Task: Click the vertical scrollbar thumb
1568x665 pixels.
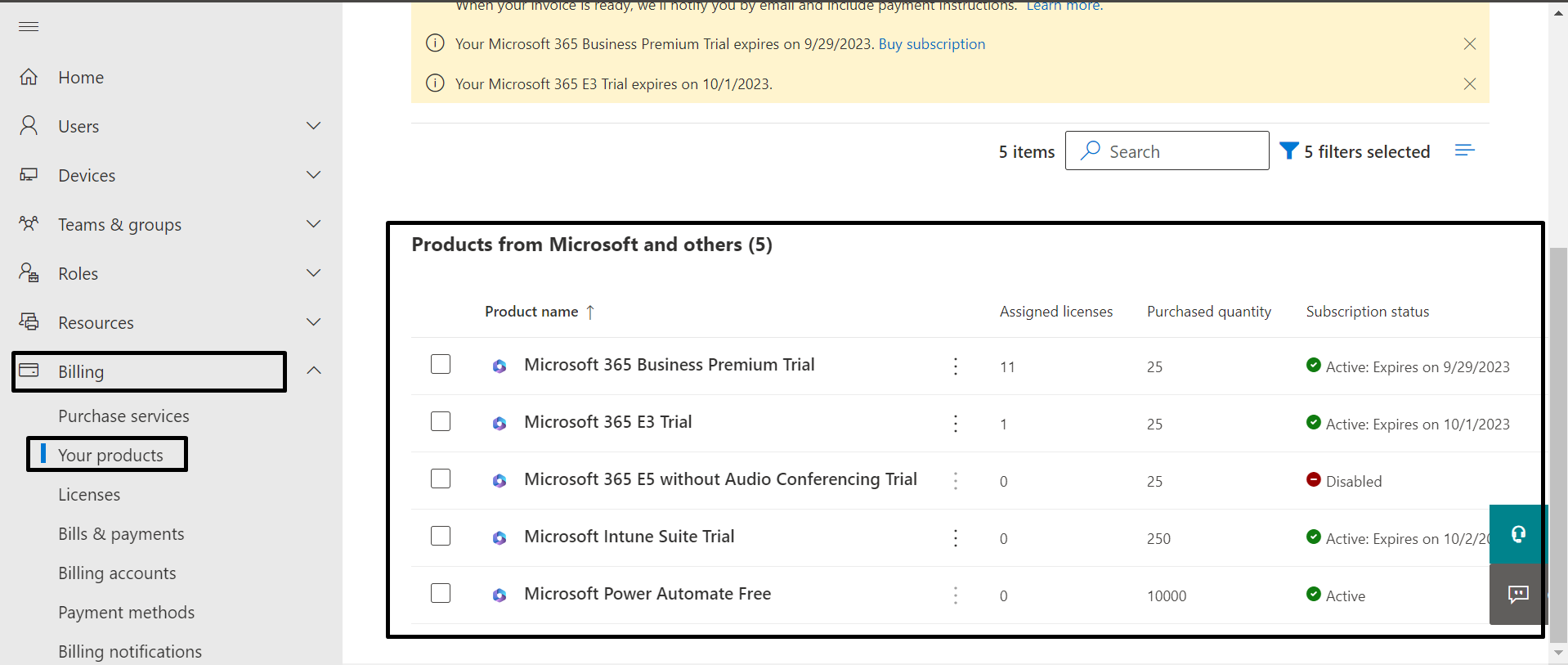Action: [1559, 445]
